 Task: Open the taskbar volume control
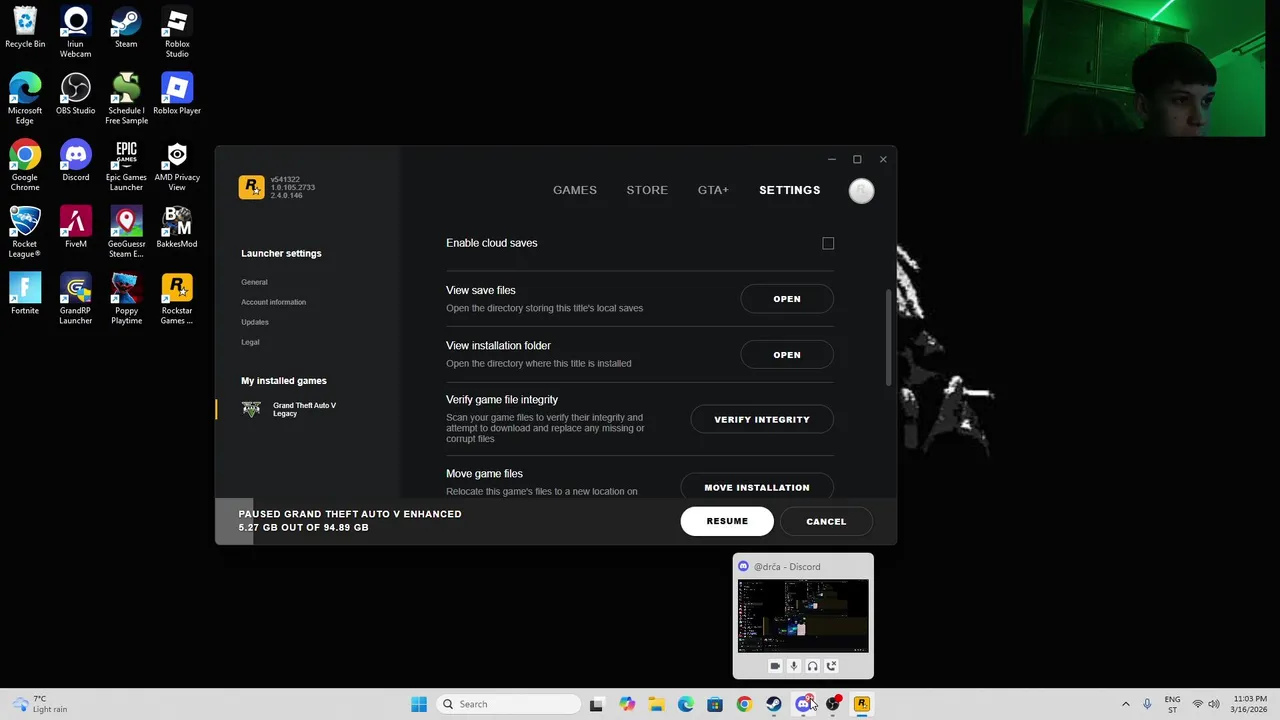(1213, 704)
